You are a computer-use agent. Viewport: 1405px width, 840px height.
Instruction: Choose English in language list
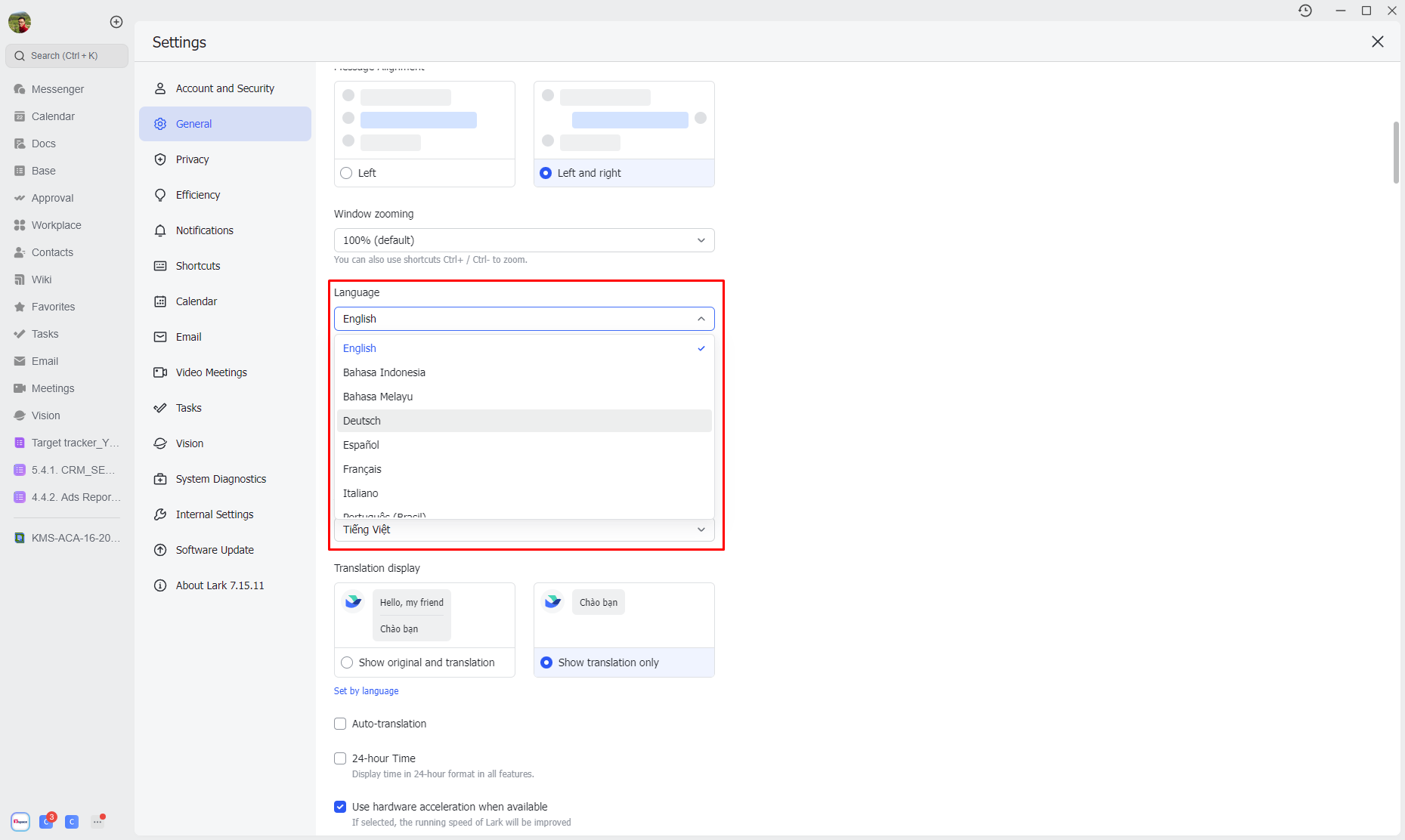pos(525,348)
